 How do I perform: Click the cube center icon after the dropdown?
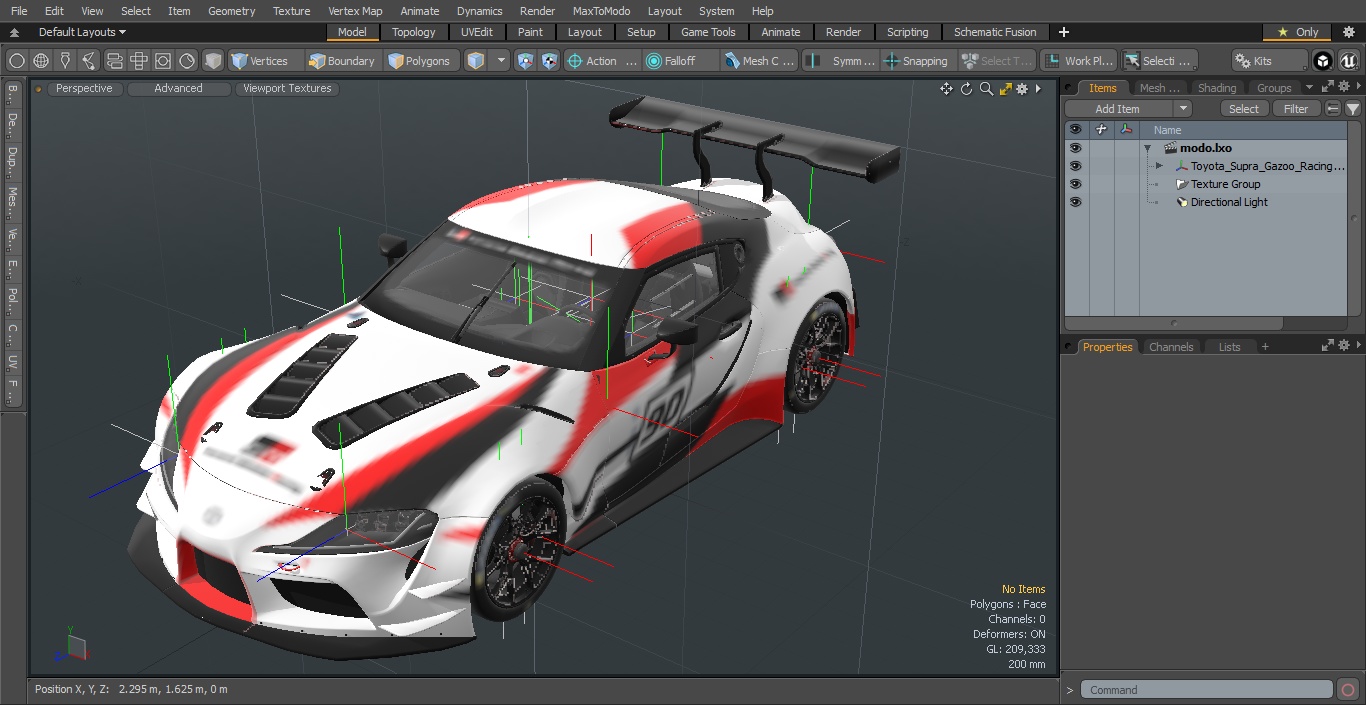526,61
